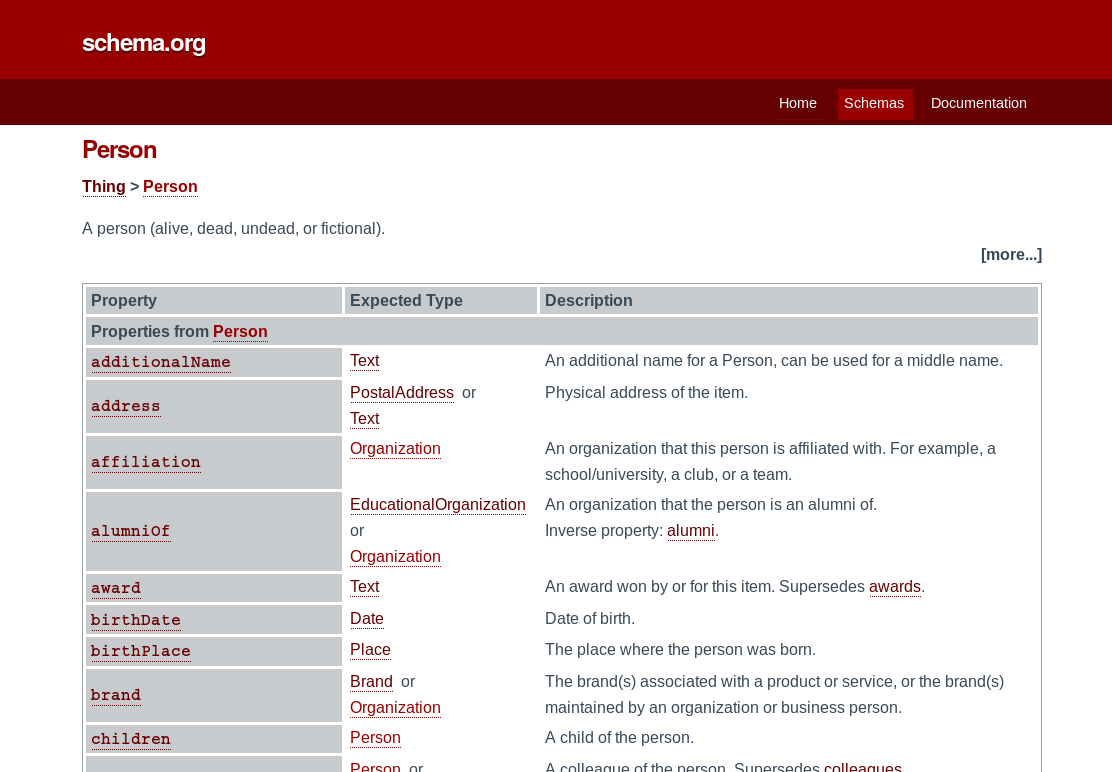This screenshot has width=1112, height=772.
Task: Open the birthPlace property link
Action: (x=140, y=651)
